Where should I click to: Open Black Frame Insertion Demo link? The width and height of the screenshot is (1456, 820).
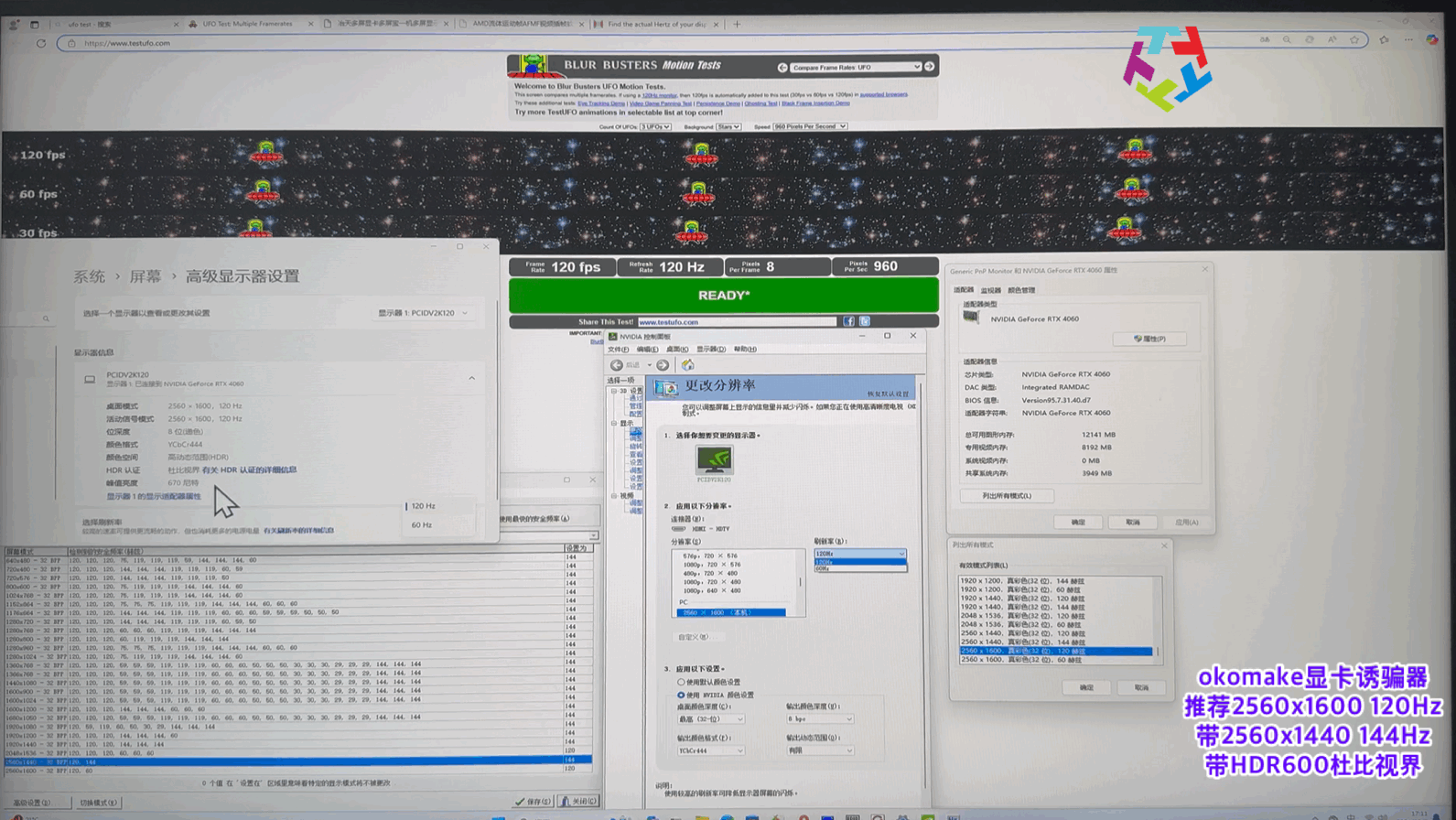coord(815,103)
